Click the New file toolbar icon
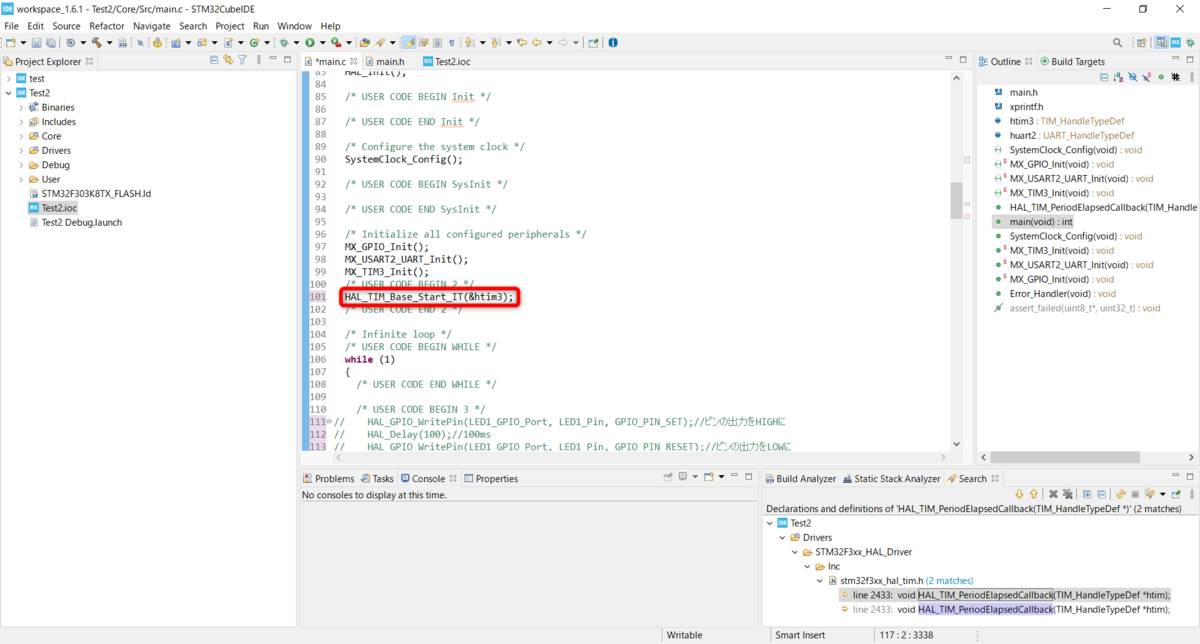The width and height of the screenshot is (1200, 644). (x=10, y=43)
